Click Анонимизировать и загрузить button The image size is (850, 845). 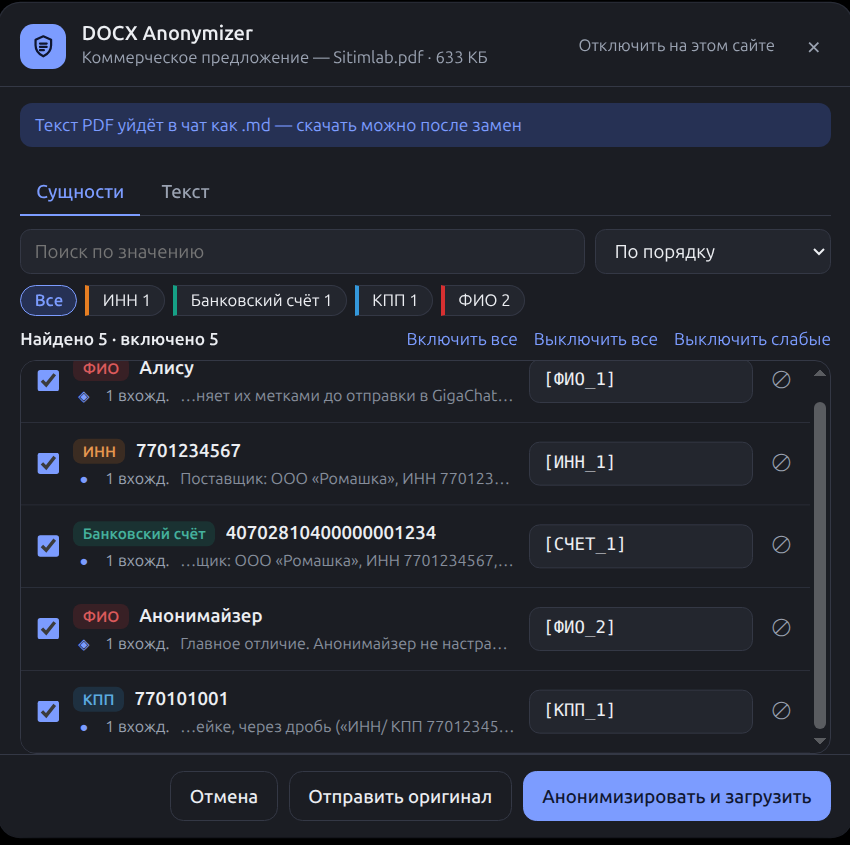[x=677, y=796]
